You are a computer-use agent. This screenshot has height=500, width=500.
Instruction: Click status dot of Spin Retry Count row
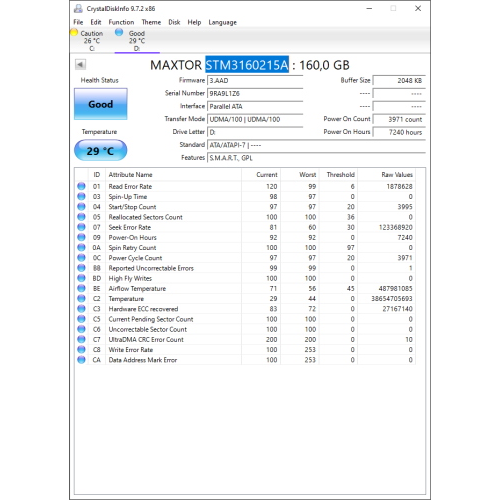[x=81, y=248]
